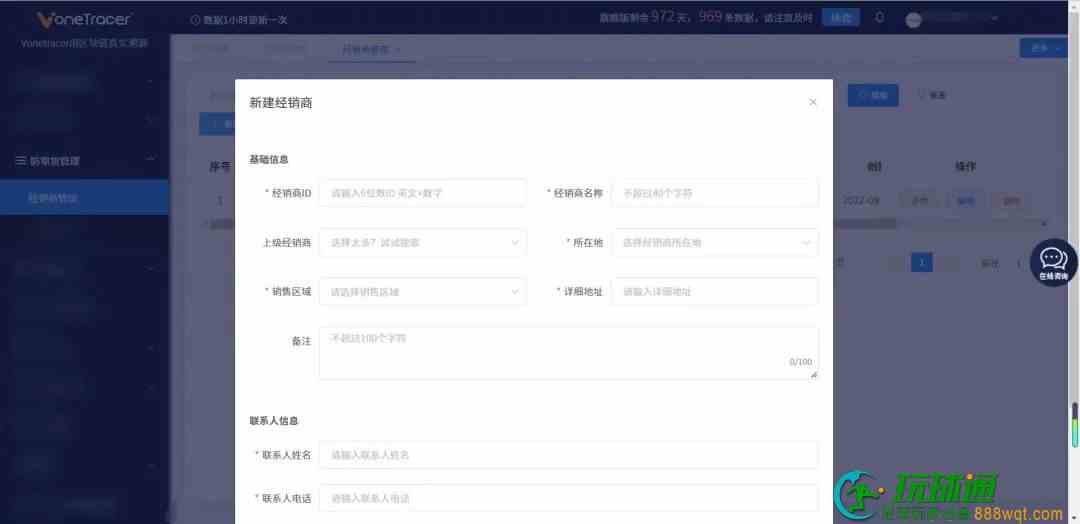Click the notification bell icon in header
The height and width of the screenshot is (524, 1080).
click(880, 18)
